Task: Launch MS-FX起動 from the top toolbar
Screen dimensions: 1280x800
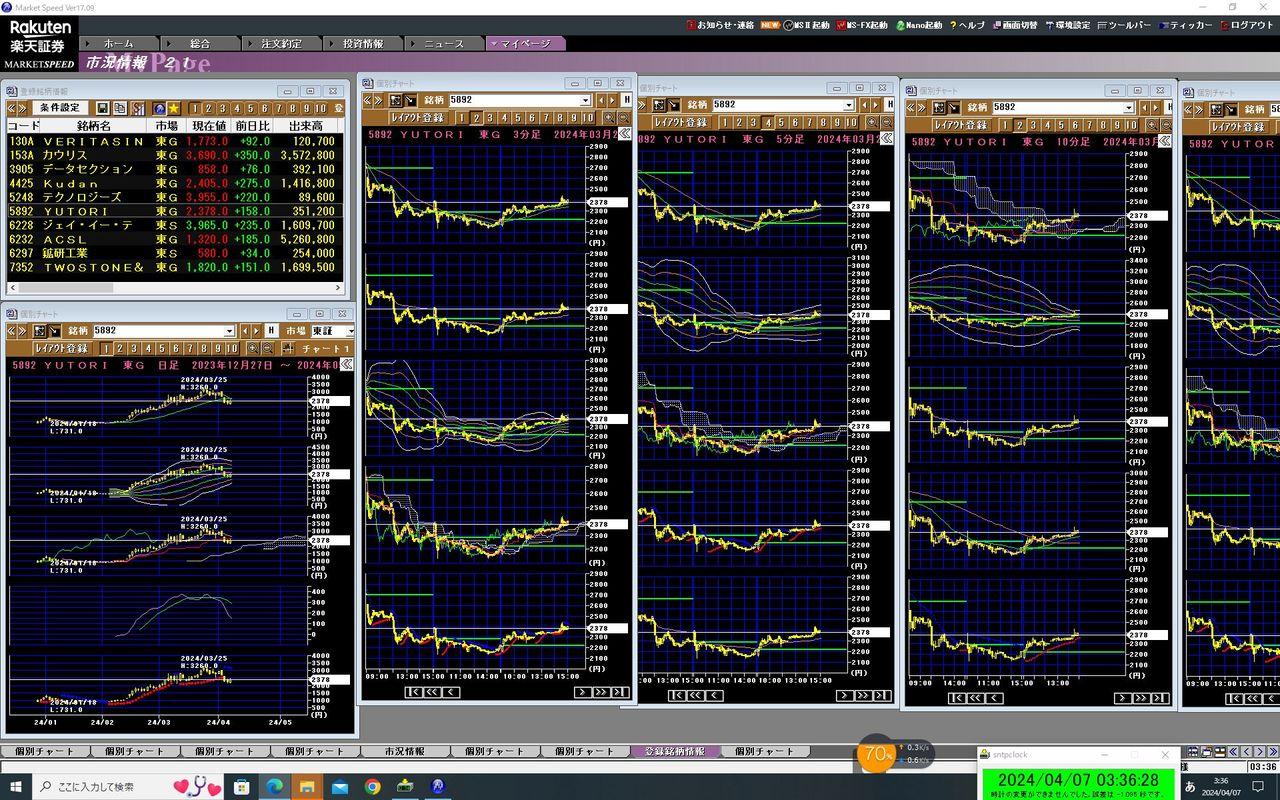Action: click(x=862, y=25)
